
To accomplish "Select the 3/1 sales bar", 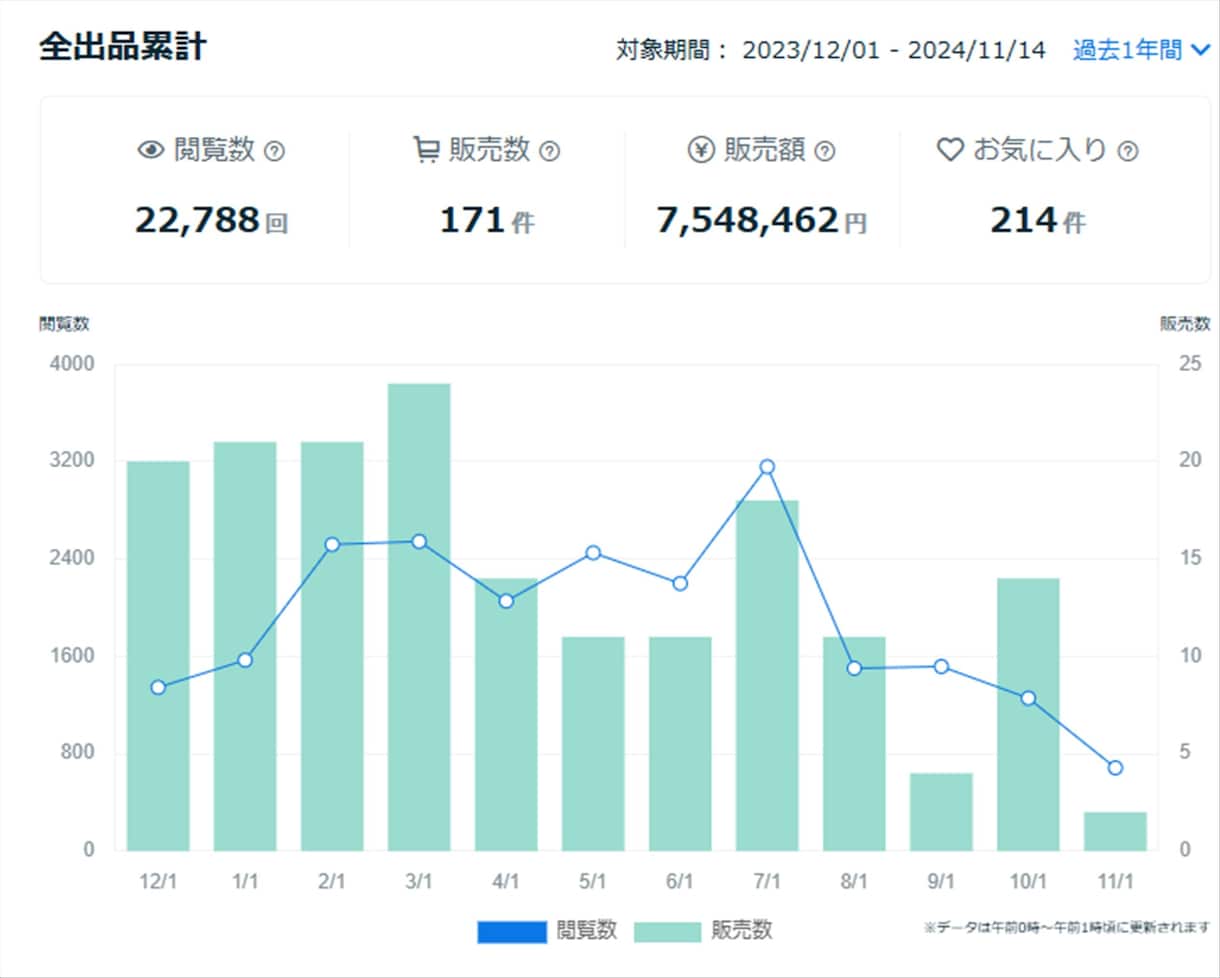I will click(419, 617).
